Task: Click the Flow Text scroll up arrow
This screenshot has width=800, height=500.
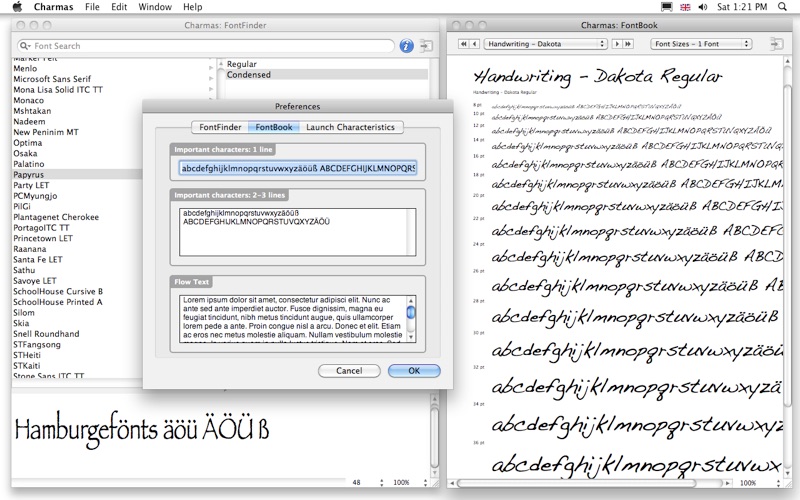Action: (411, 301)
